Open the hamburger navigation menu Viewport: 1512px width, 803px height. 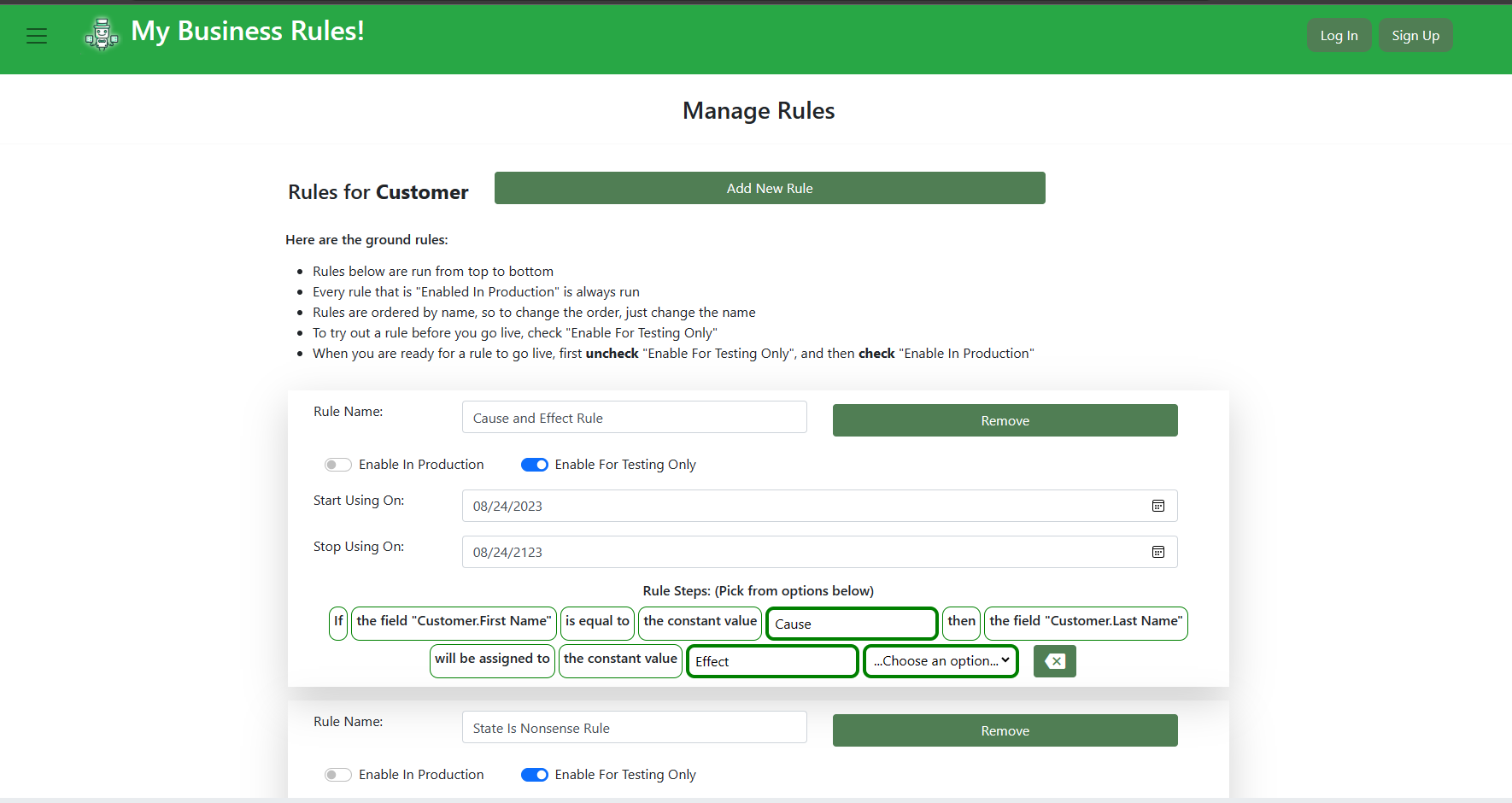37,36
